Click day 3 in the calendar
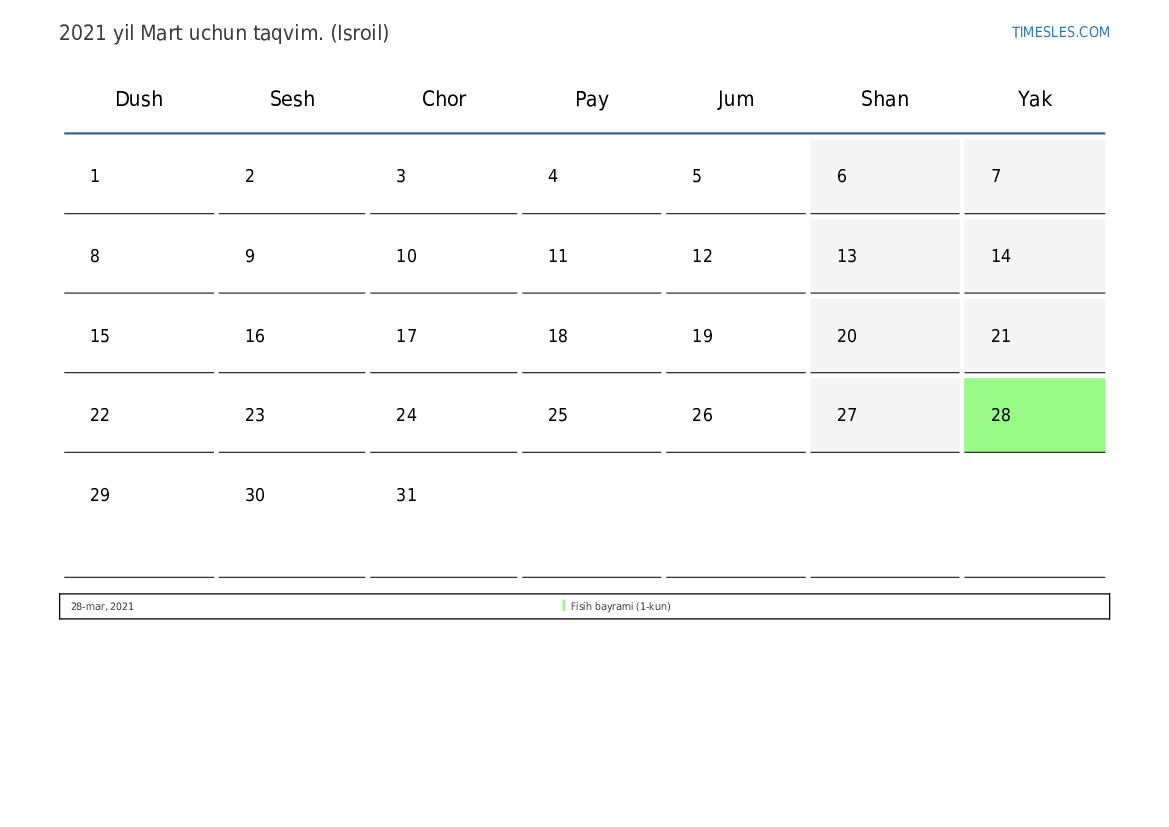The image size is (1169, 827). click(444, 176)
